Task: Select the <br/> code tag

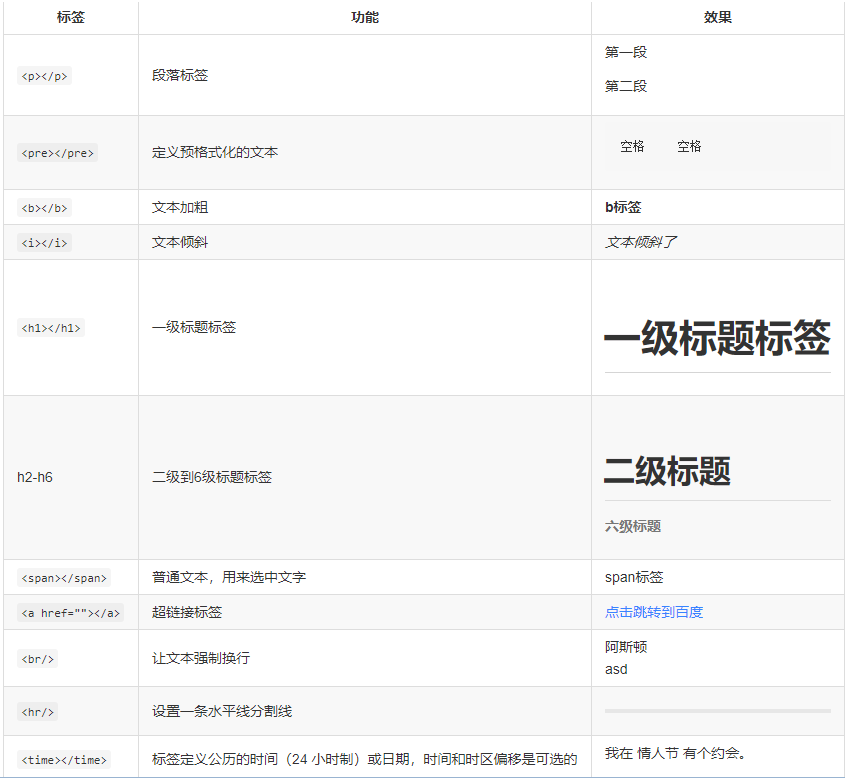Action: tap(38, 659)
